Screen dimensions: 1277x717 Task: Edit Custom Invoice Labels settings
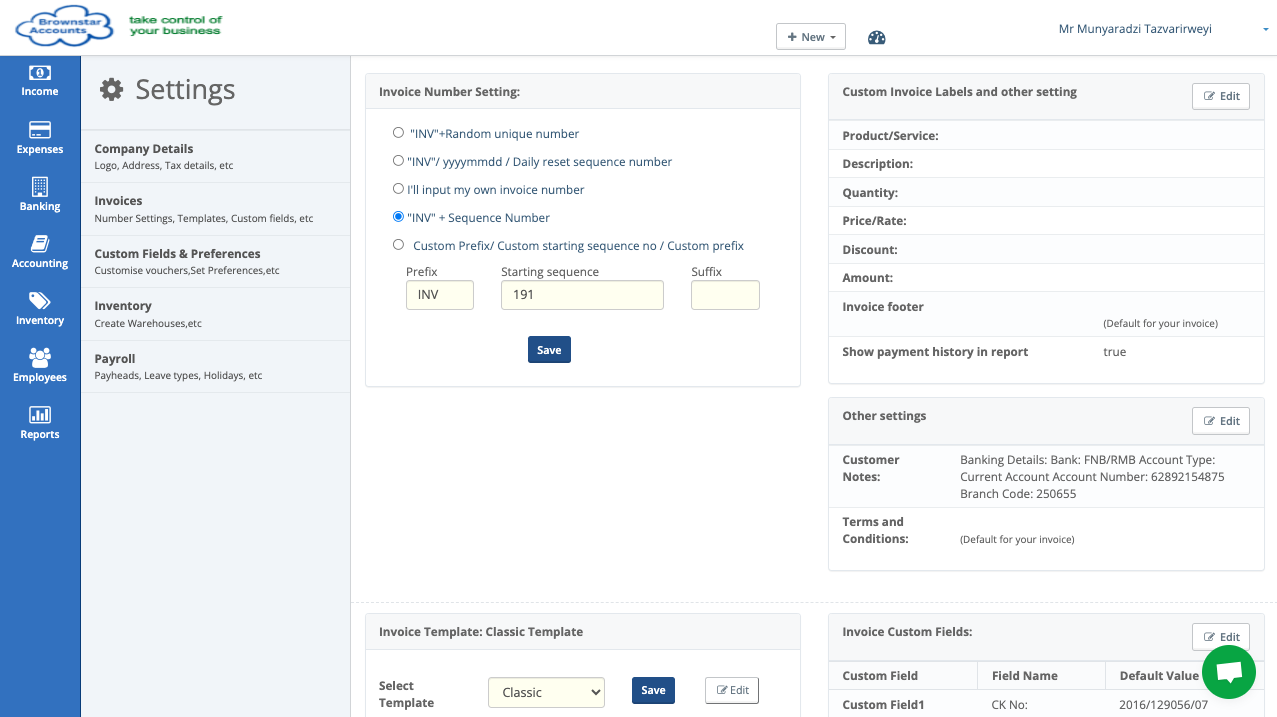(x=1220, y=96)
